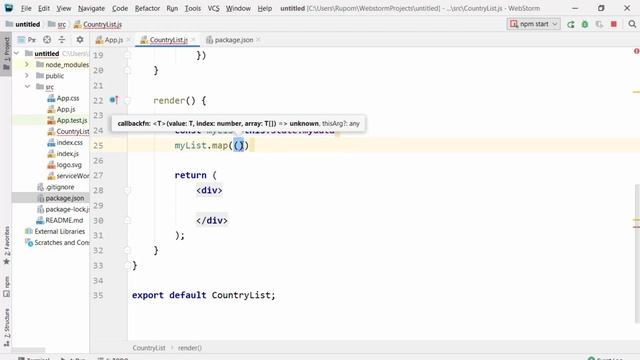Open the Structure tool window stripe button

coord(6,328)
